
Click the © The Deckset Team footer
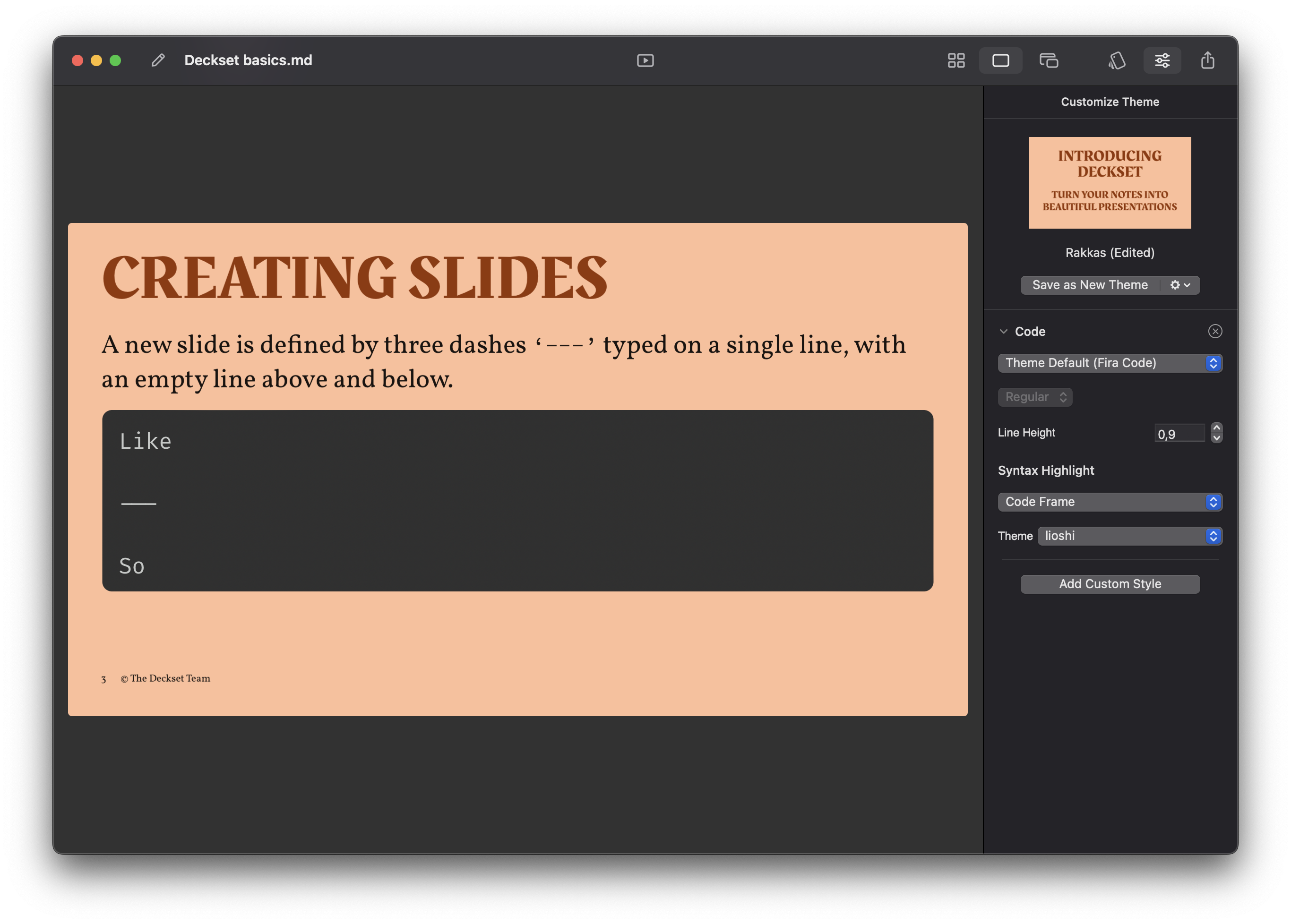pos(165,678)
